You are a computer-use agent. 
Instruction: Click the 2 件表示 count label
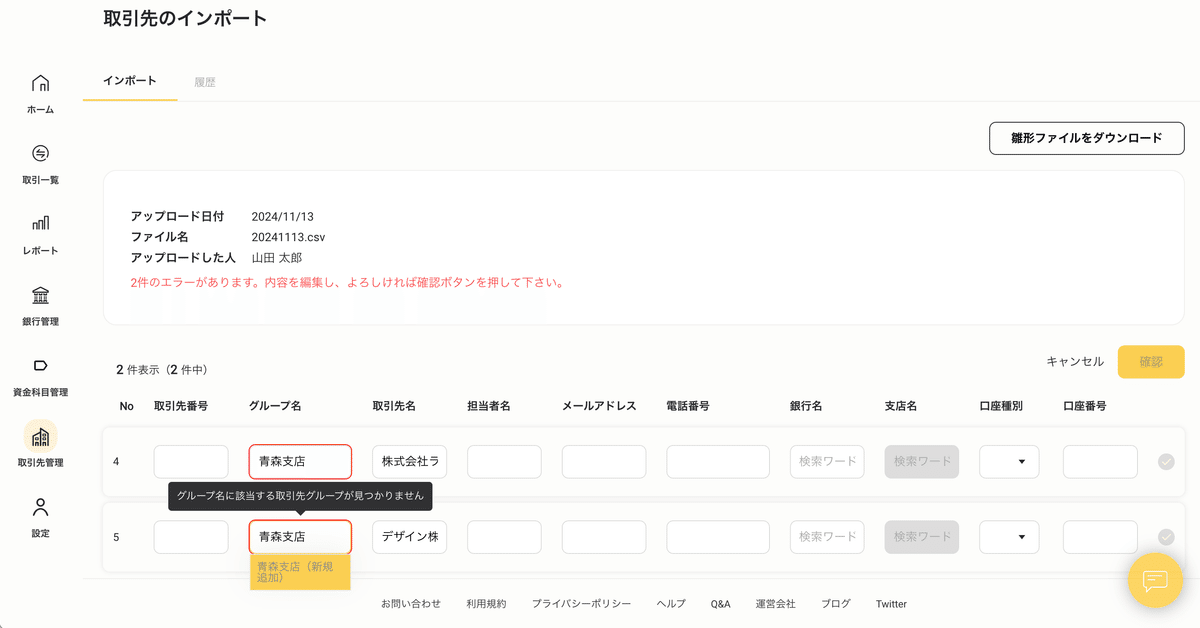pyautogui.click(x=161, y=370)
